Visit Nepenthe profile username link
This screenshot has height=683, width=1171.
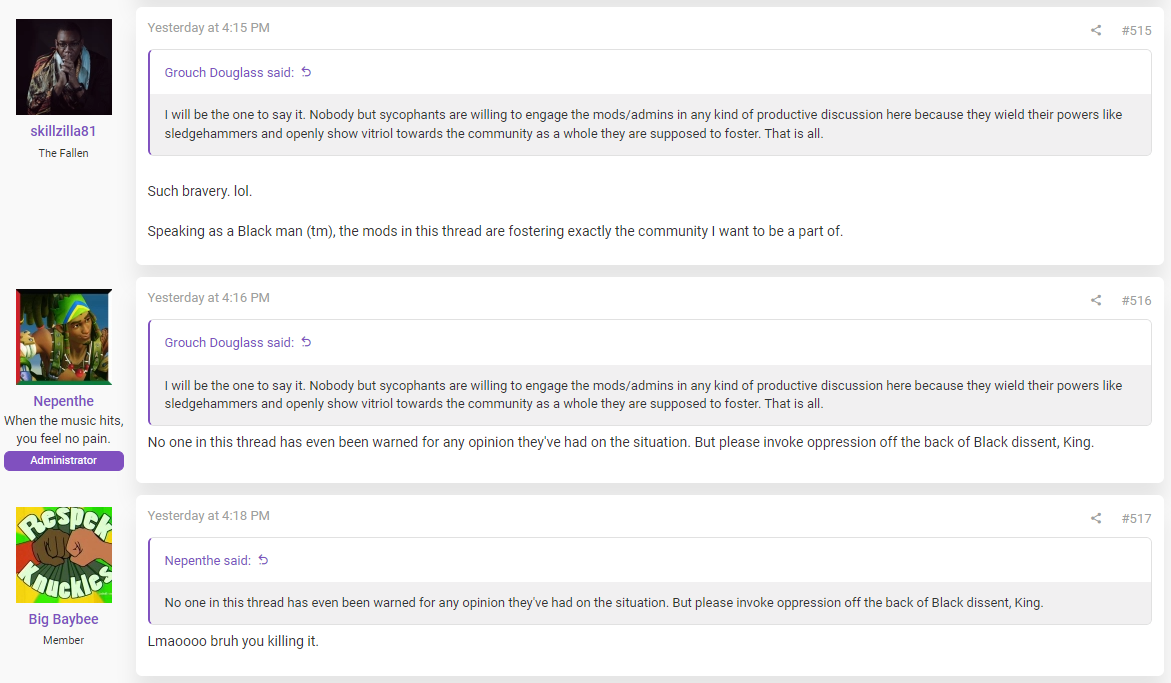[x=63, y=402]
